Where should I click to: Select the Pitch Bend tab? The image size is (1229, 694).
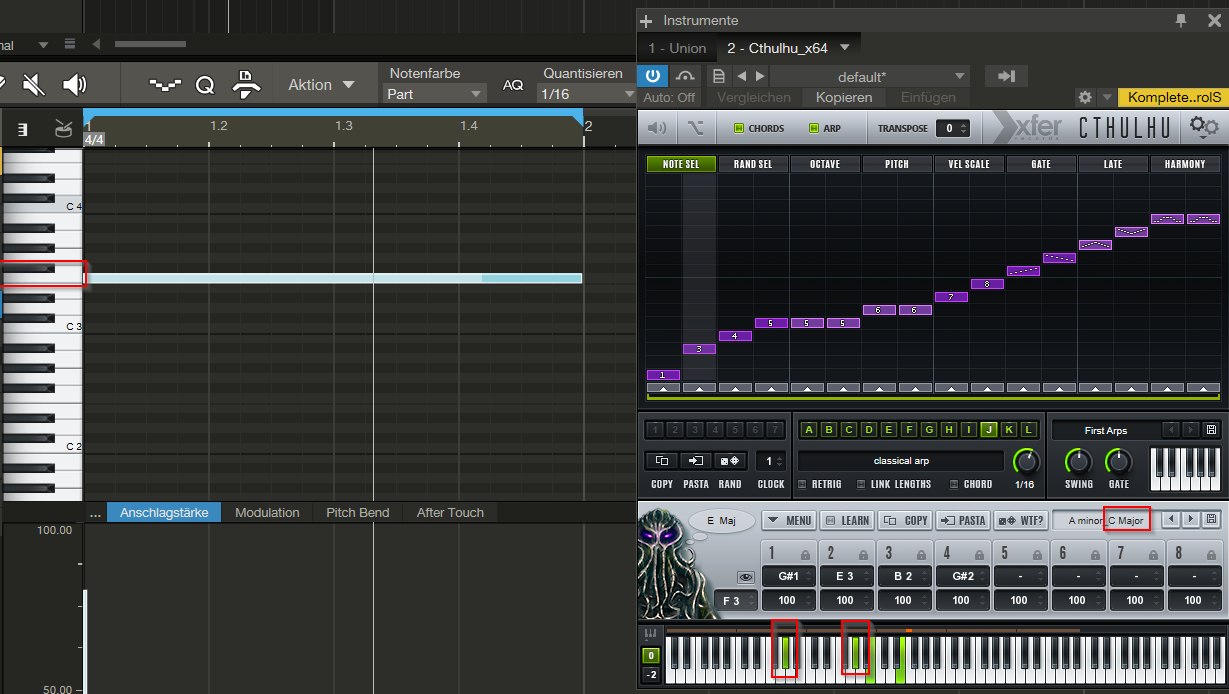(358, 512)
